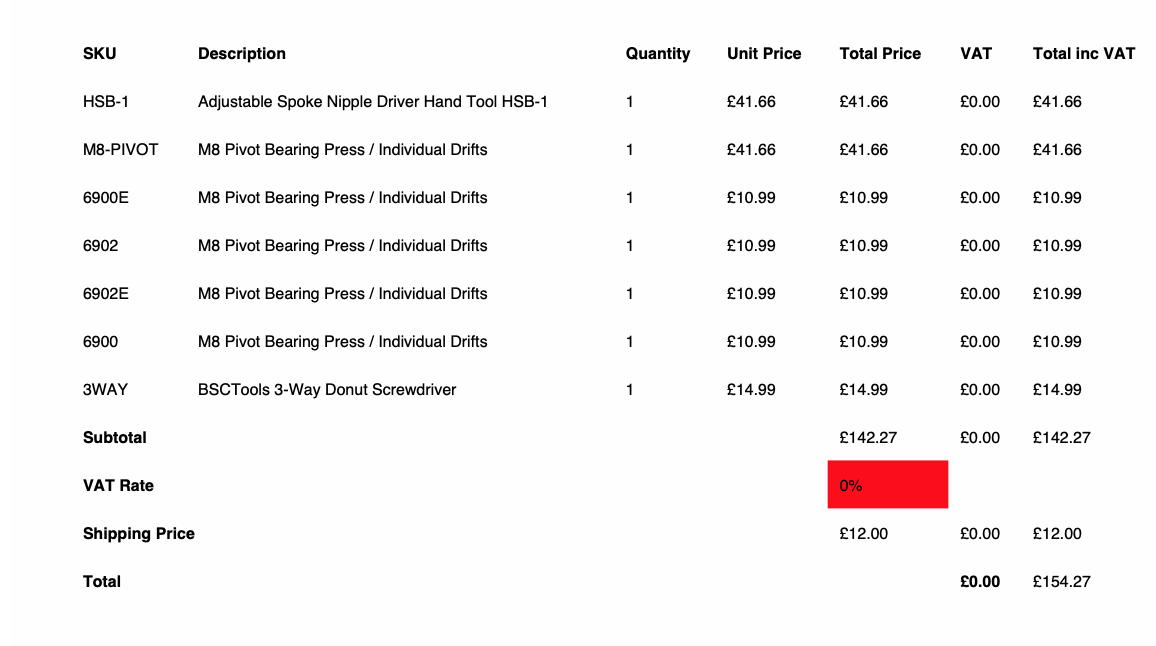The image size is (1156, 646).
Task: Click the 6900E SKU cell
Action: pyautogui.click(x=105, y=197)
